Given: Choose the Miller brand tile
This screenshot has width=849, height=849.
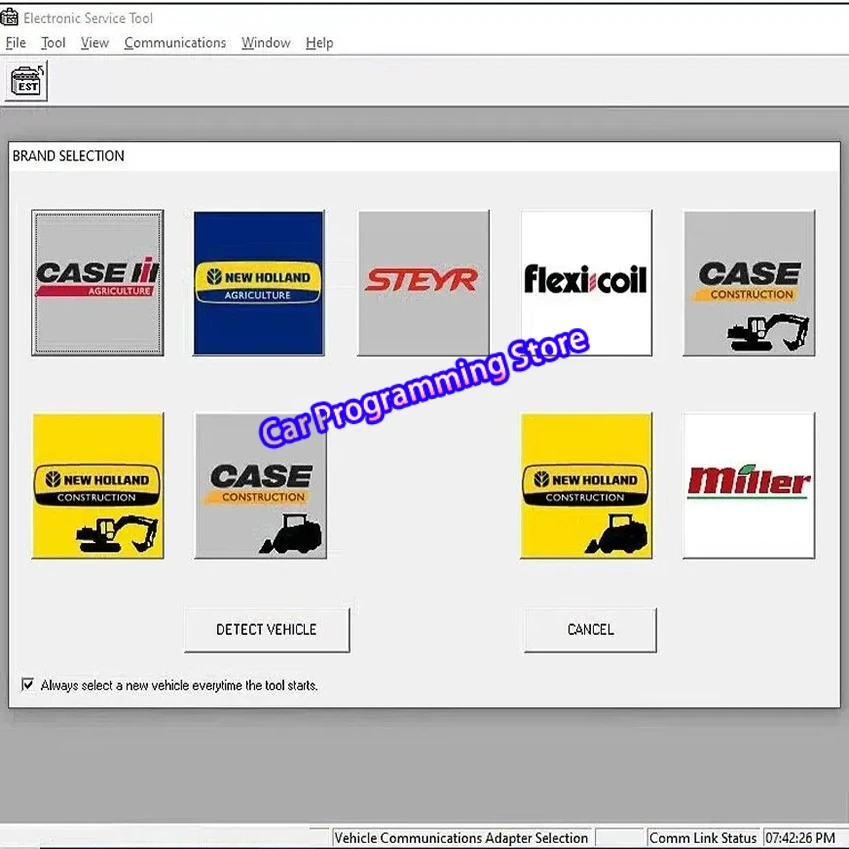Looking at the screenshot, I should (749, 486).
